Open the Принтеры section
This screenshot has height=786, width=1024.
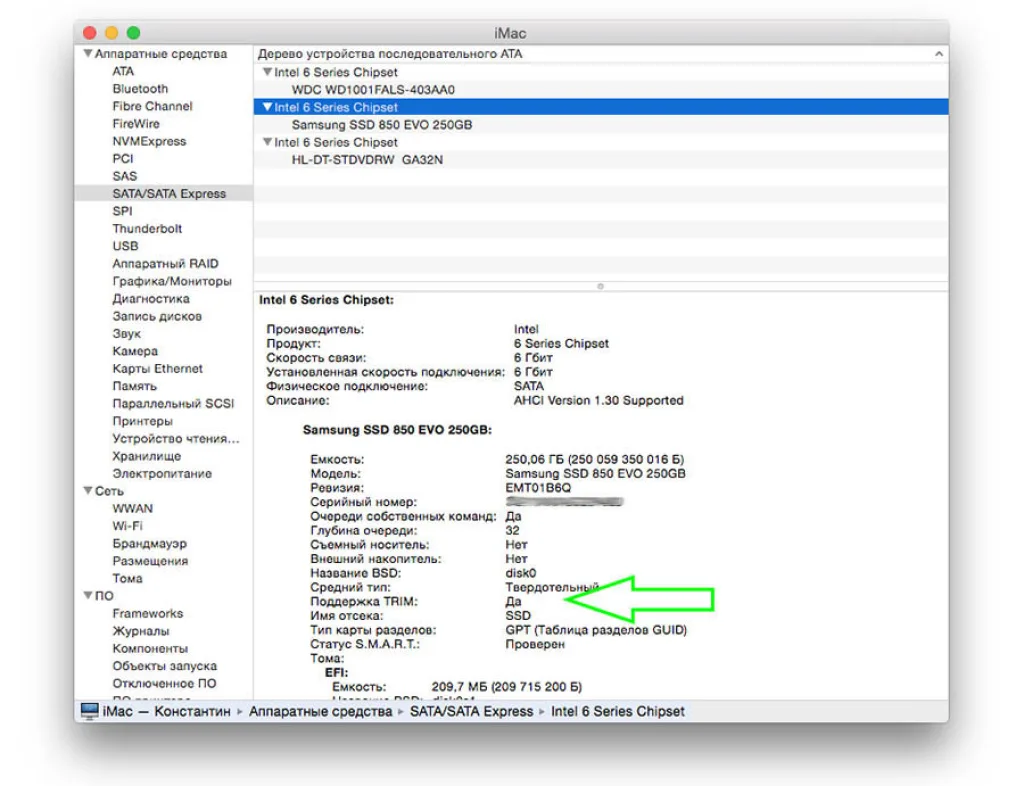click(x=142, y=422)
